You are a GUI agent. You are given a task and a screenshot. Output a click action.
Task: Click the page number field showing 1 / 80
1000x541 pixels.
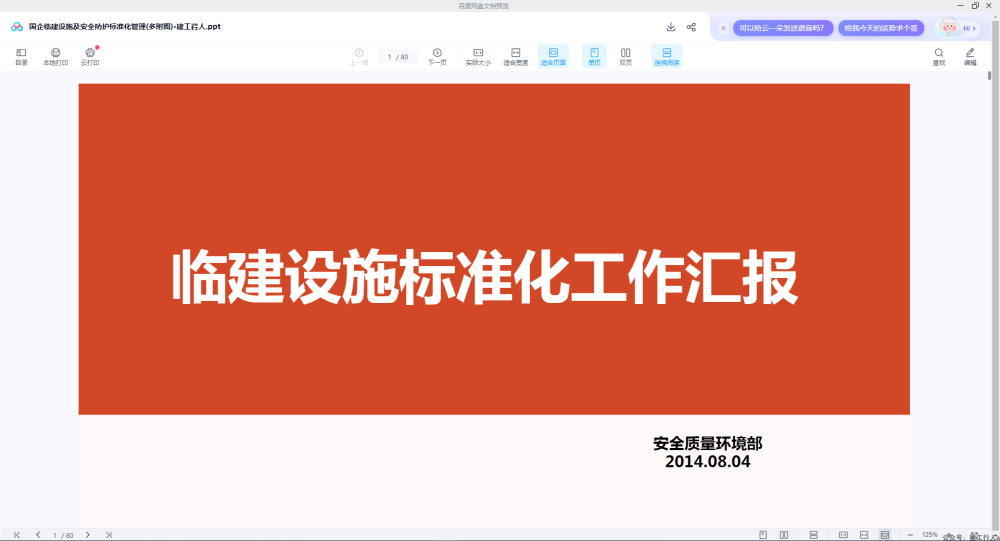398,57
